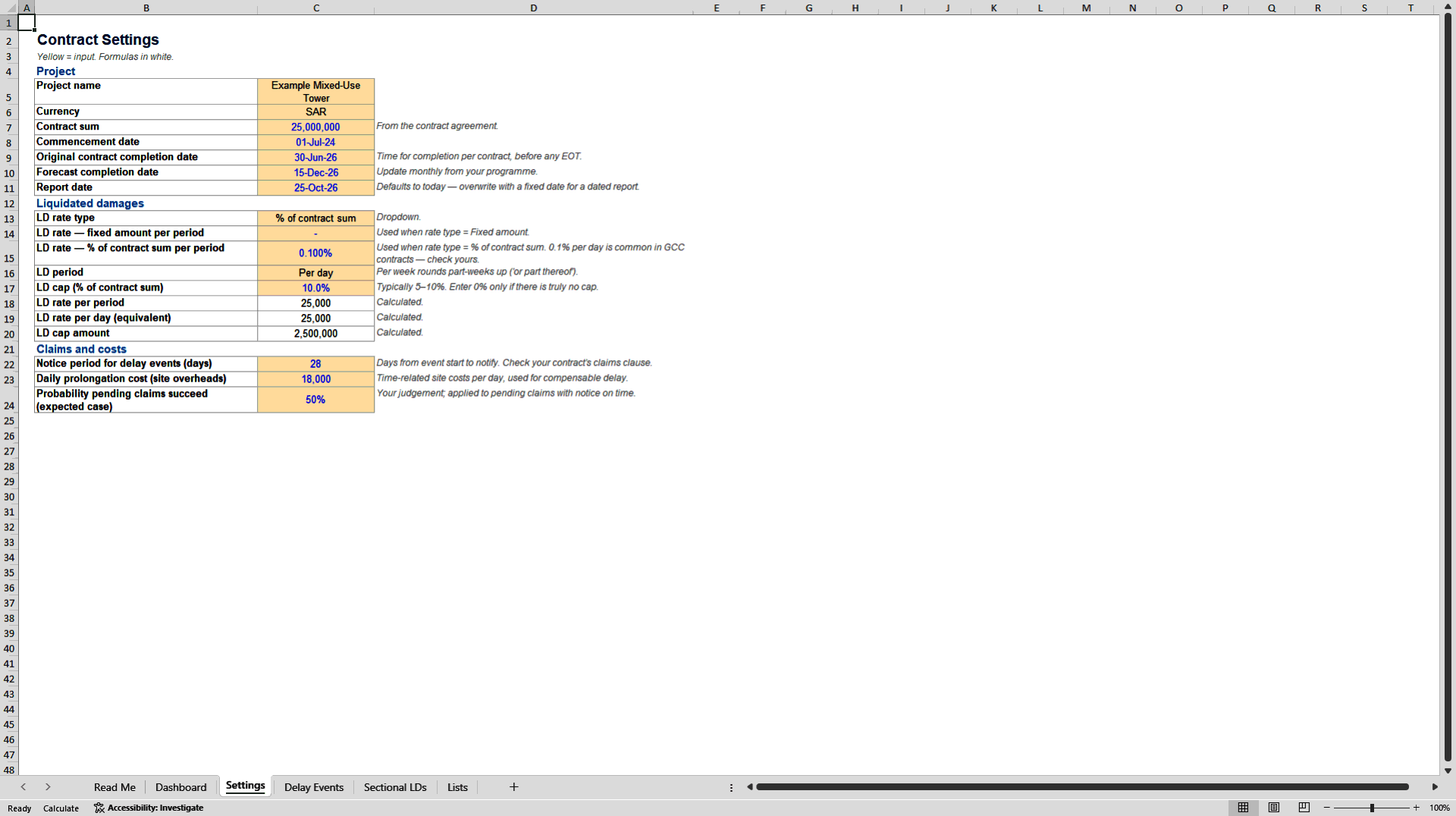
Task: Select Notice period cell with 28
Action: pos(315,364)
